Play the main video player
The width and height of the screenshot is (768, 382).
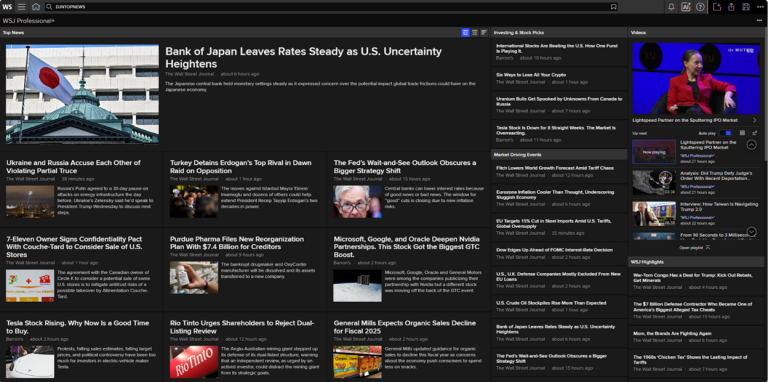pyautogui.click(x=696, y=78)
